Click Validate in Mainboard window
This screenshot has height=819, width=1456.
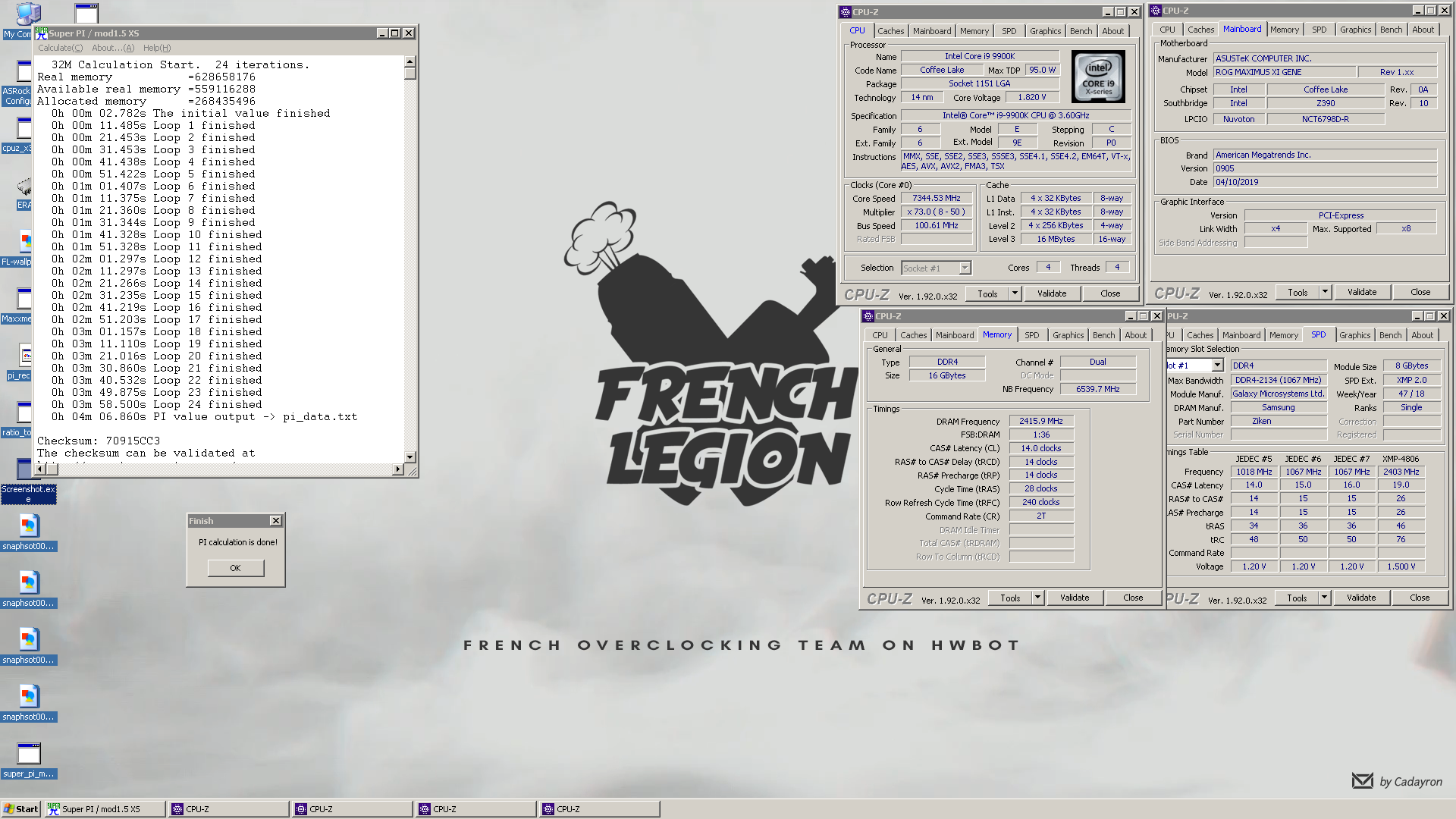1362,292
